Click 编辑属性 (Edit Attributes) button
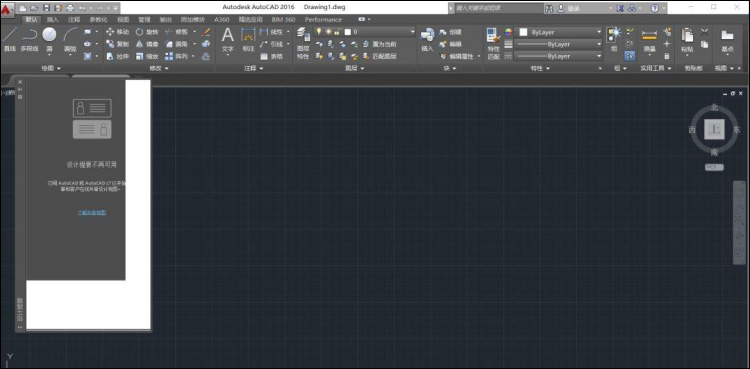 pyautogui.click(x=458, y=56)
